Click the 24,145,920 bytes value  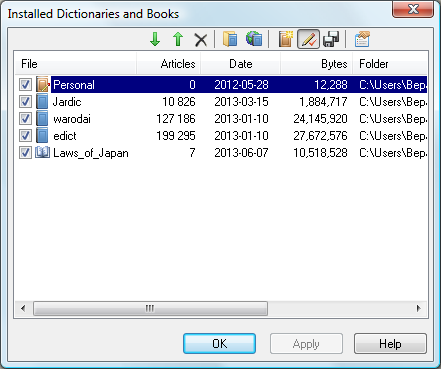[320, 119]
